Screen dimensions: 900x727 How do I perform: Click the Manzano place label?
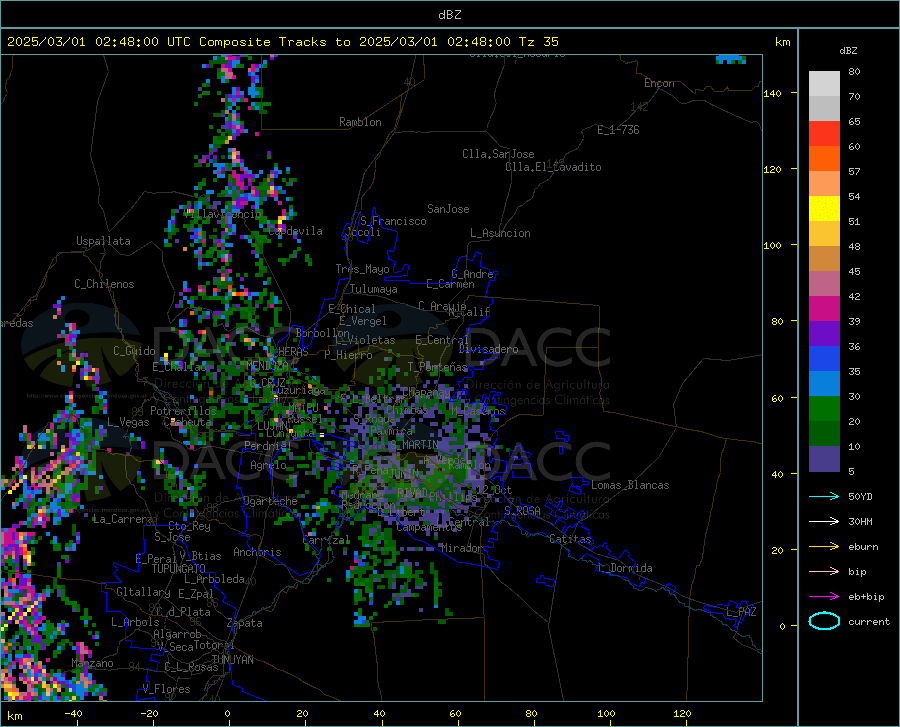point(92,663)
